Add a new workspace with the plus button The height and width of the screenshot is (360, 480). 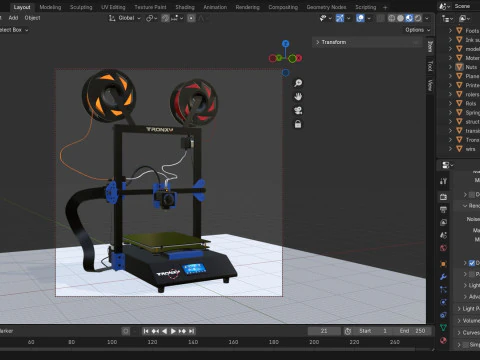pyautogui.click(x=385, y=7)
